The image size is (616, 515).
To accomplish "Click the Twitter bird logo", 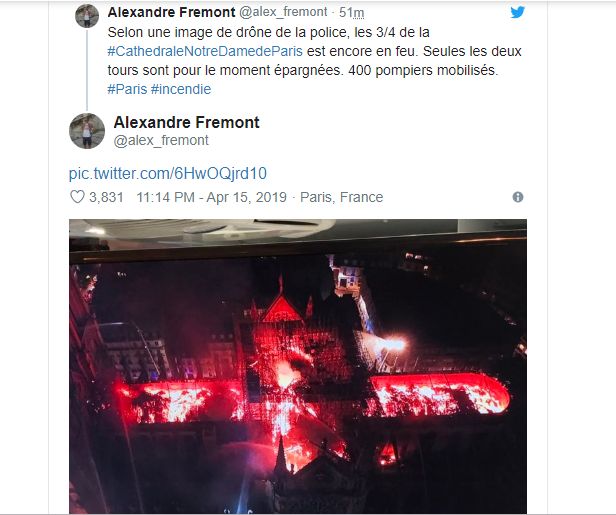I will point(517,12).
